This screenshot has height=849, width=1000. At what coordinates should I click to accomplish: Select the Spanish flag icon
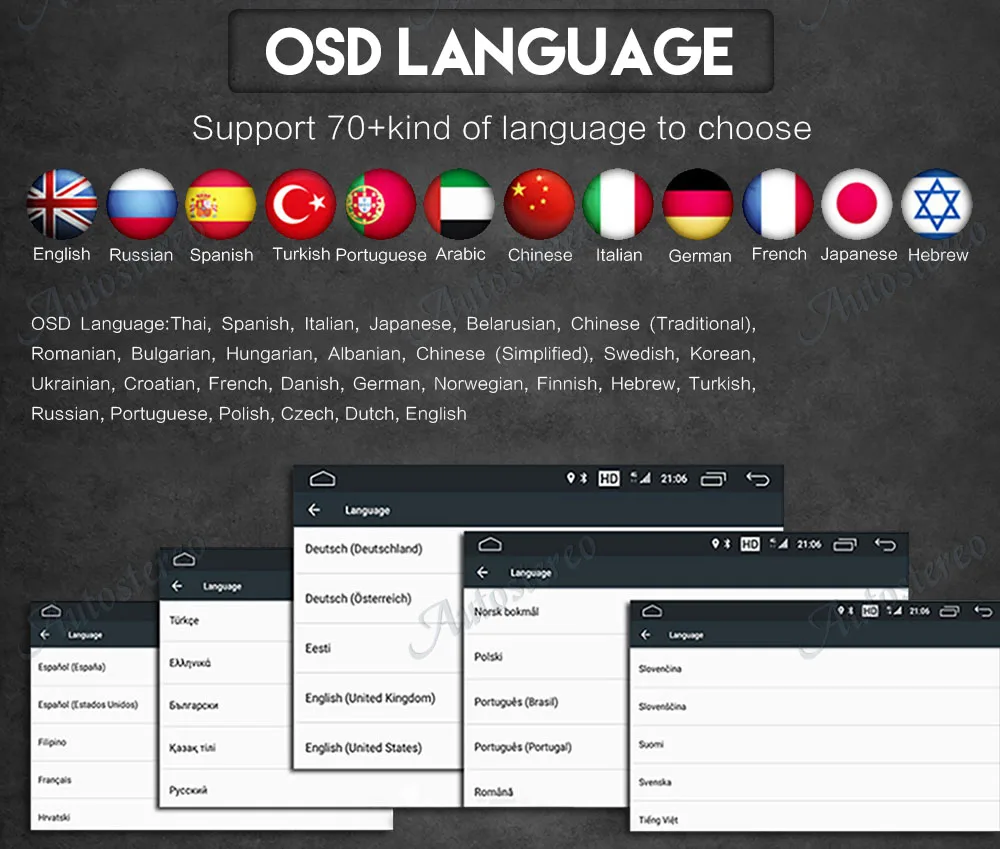click(221, 204)
